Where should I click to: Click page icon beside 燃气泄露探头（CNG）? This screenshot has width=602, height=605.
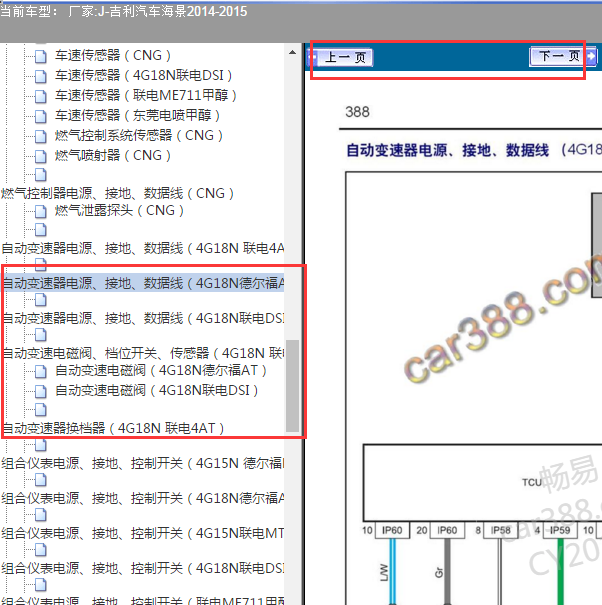pos(41,211)
